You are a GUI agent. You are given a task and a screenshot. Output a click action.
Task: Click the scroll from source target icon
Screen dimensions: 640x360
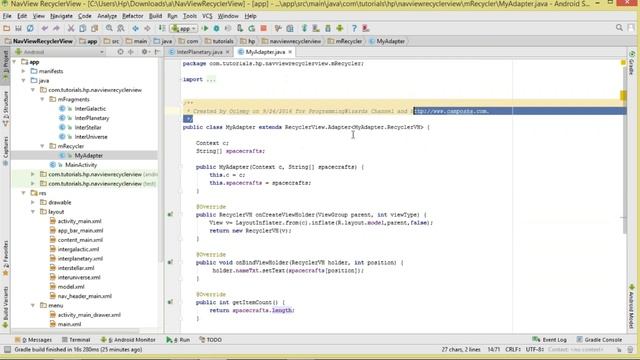click(x=120, y=52)
